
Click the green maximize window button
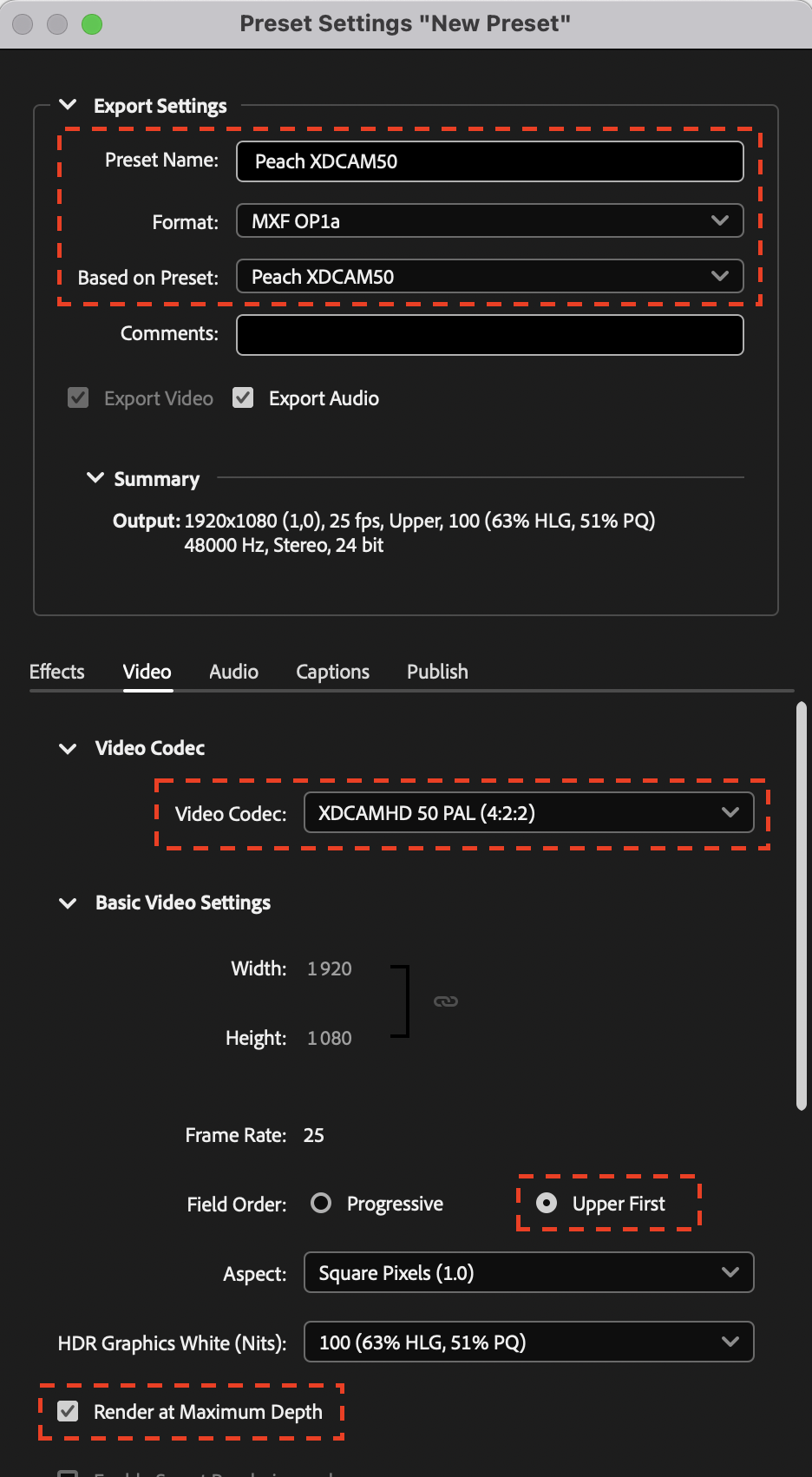tap(92, 24)
